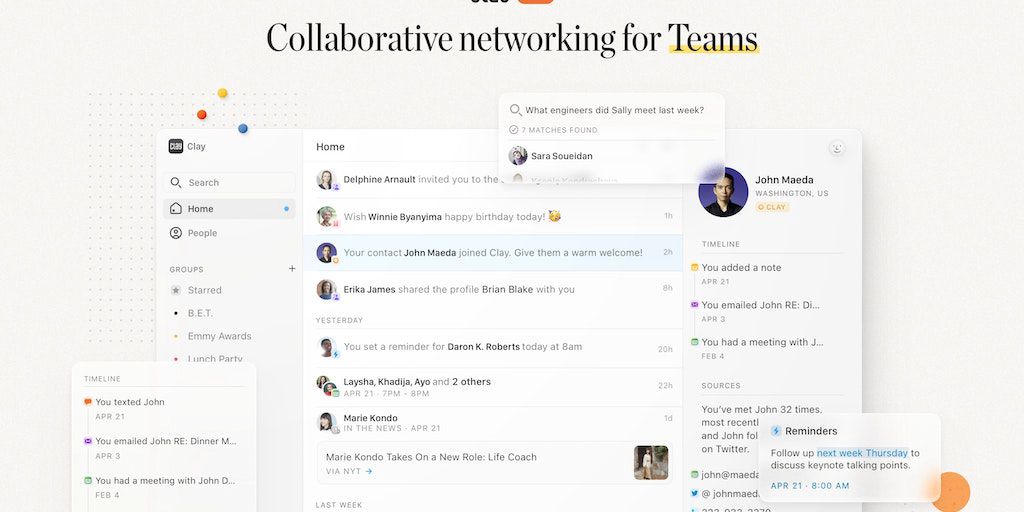Click green calendar icon in left timeline card
The height and width of the screenshot is (512, 1024).
point(88,480)
